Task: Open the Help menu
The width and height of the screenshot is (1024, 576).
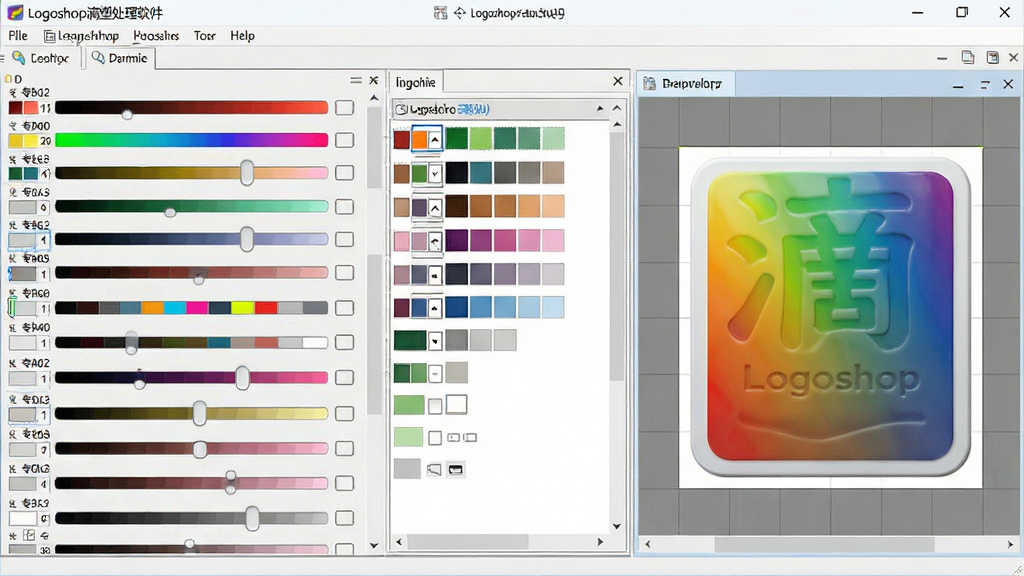Action: [x=242, y=35]
